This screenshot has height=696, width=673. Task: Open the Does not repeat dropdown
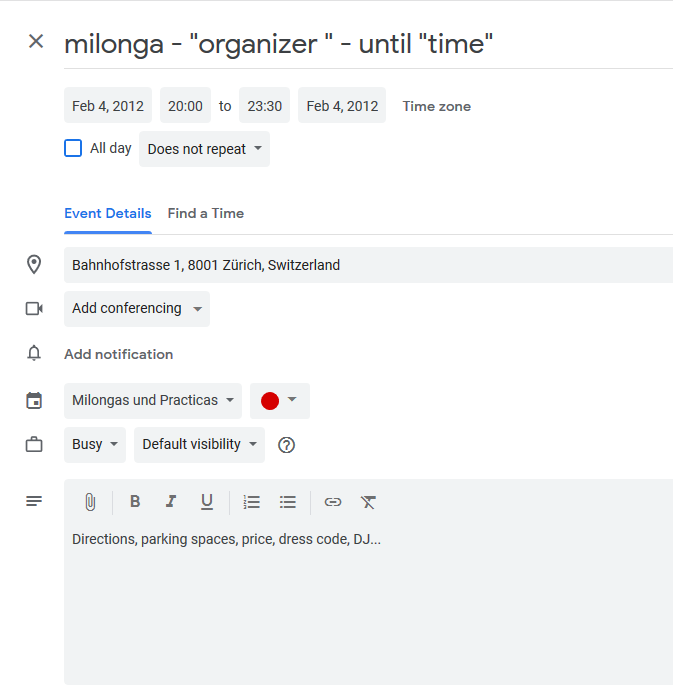204,149
